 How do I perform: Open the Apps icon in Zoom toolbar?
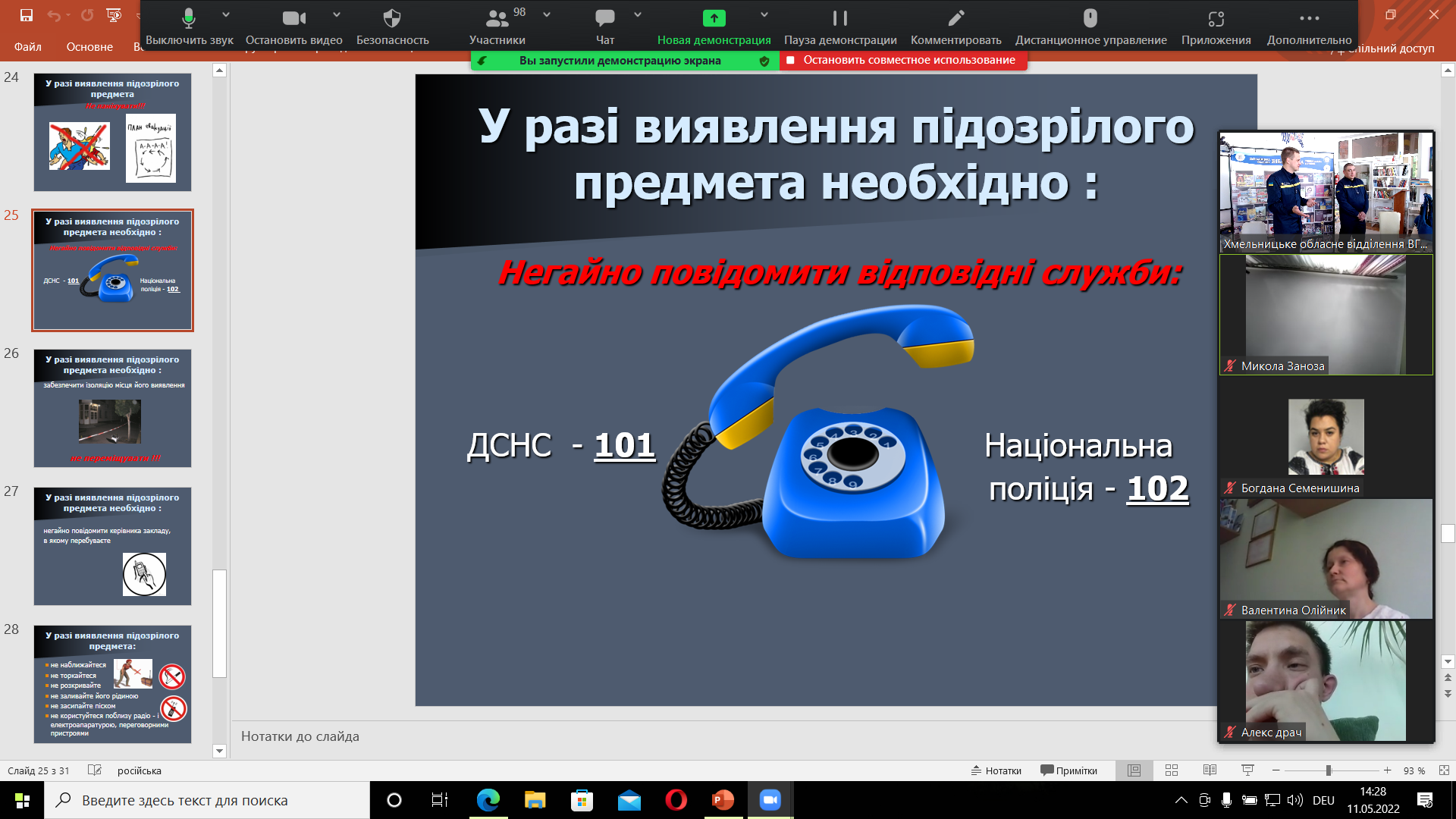1216,19
